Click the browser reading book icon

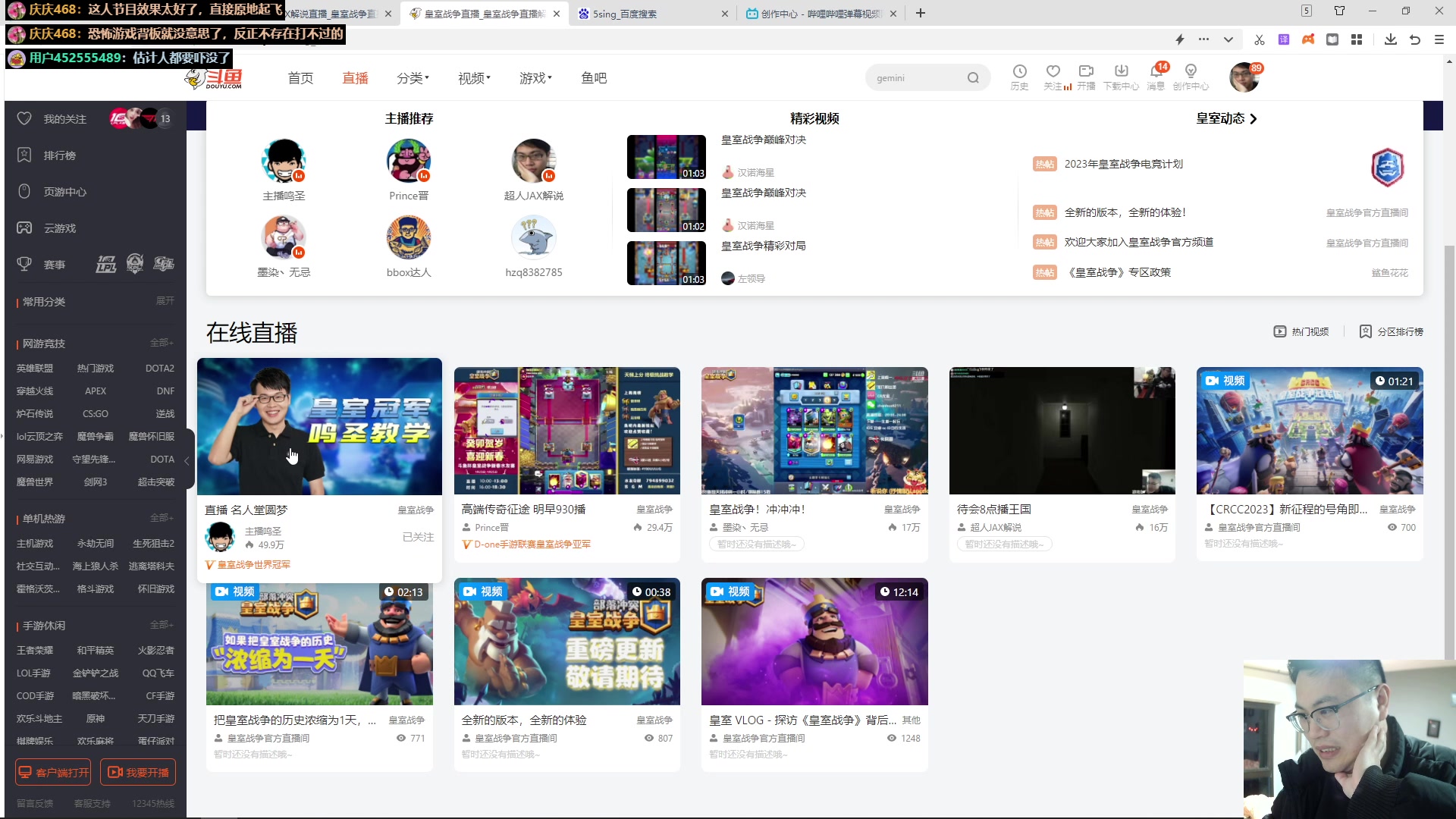[x=1332, y=39]
